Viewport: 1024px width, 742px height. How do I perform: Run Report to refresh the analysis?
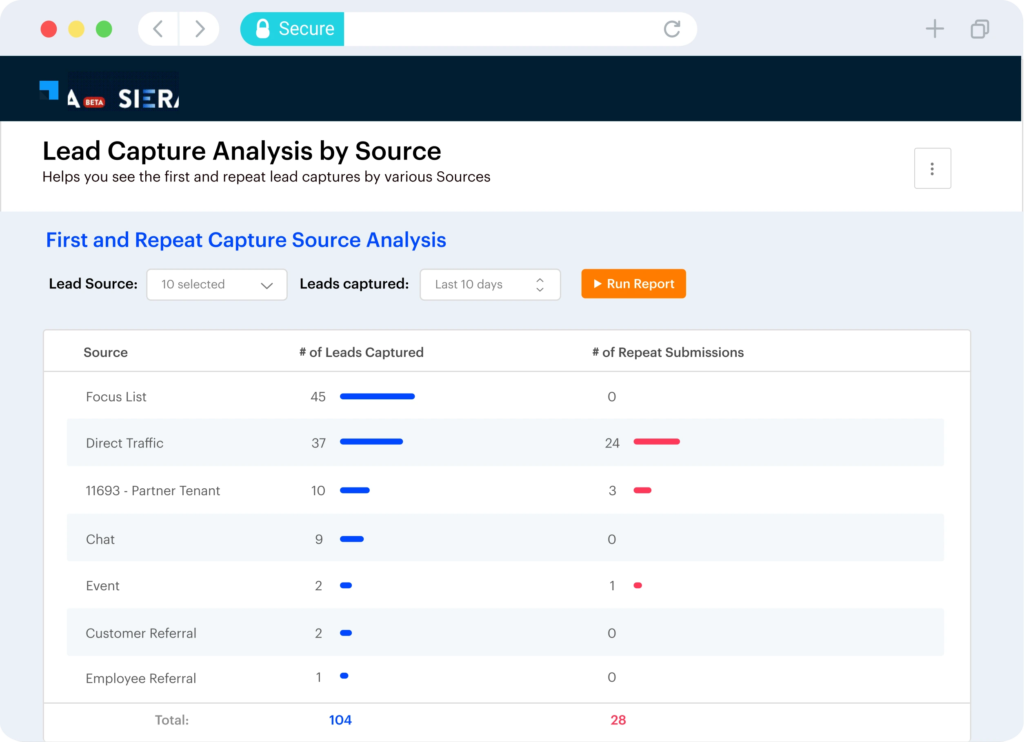(633, 283)
